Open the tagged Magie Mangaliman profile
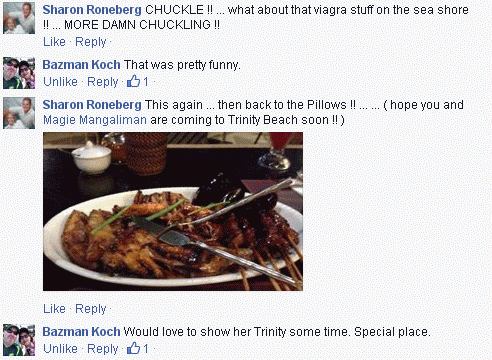This screenshot has width=492, height=360. point(95,120)
